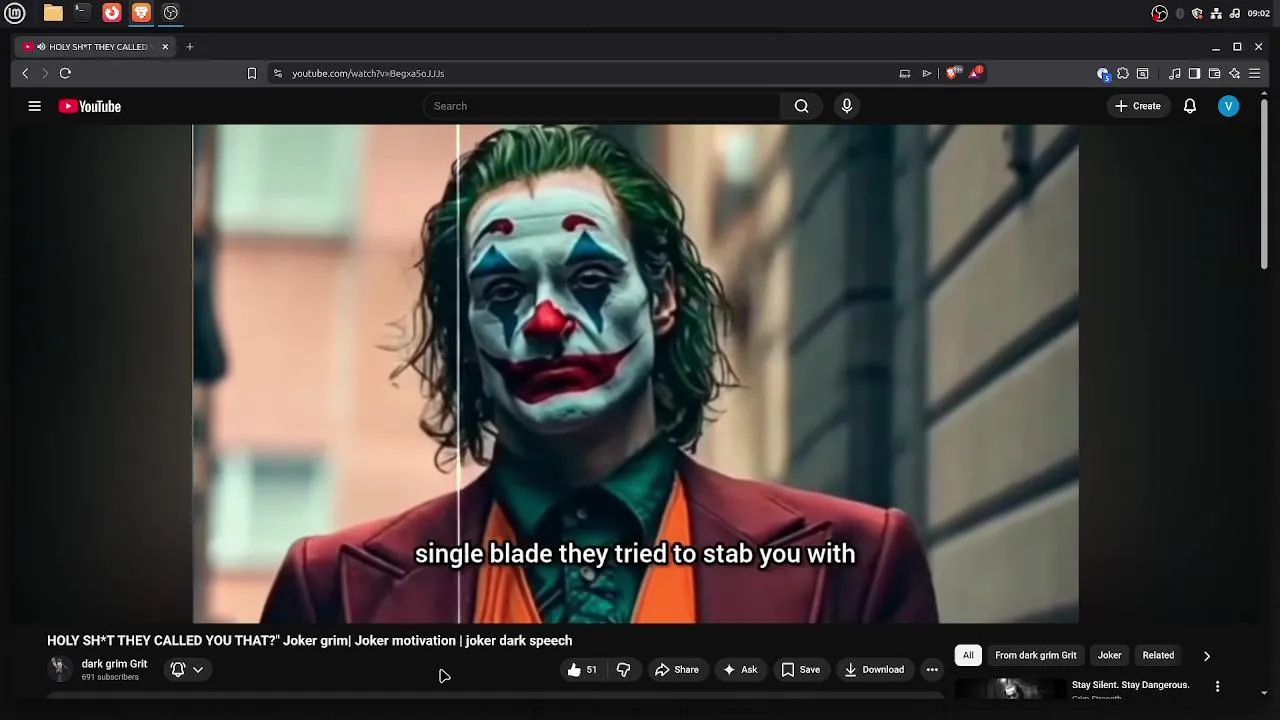The image size is (1280, 720).
Task: Open the Brave main hamburger menu
Action: tap(1255, 73)
